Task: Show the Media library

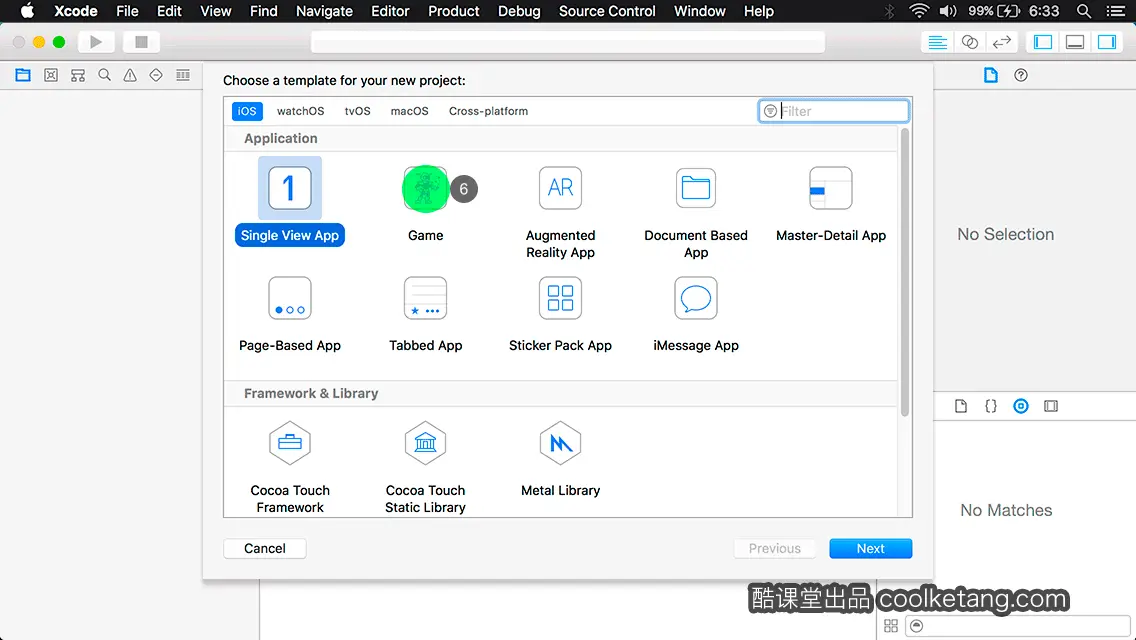Action: tap(1051, 406)
